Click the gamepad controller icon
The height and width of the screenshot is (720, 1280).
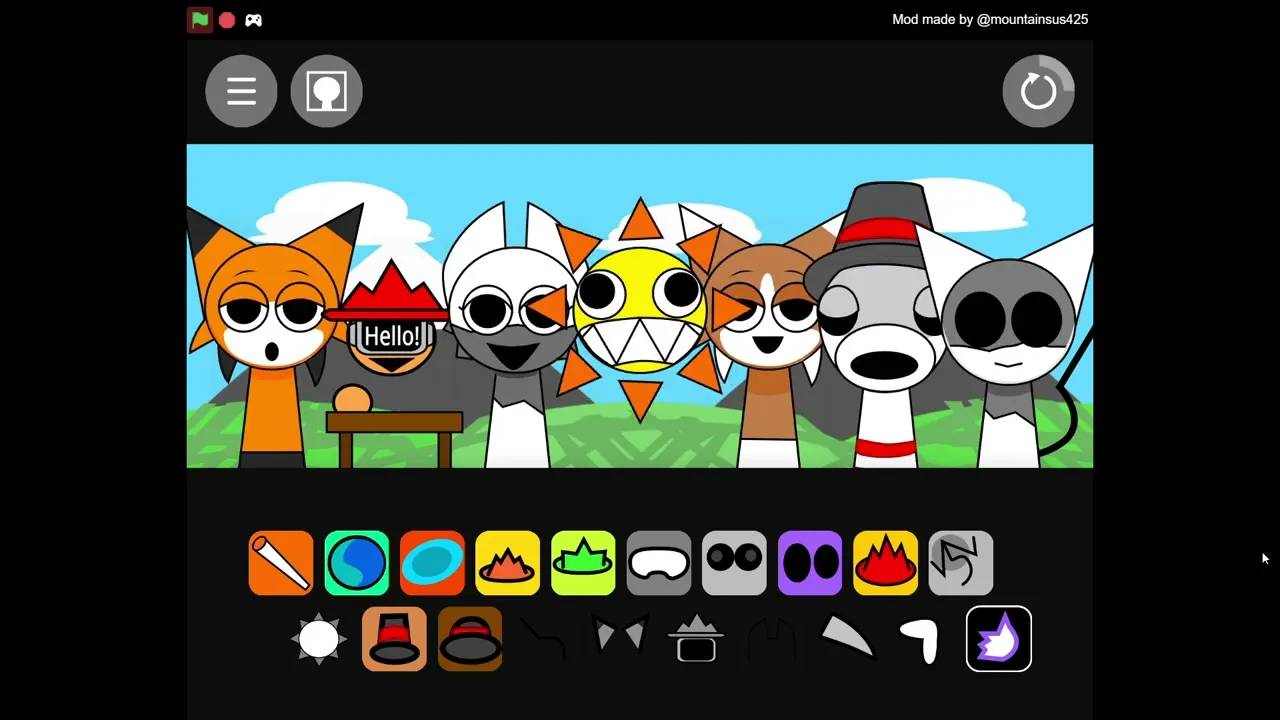click(x=254, y=20)
